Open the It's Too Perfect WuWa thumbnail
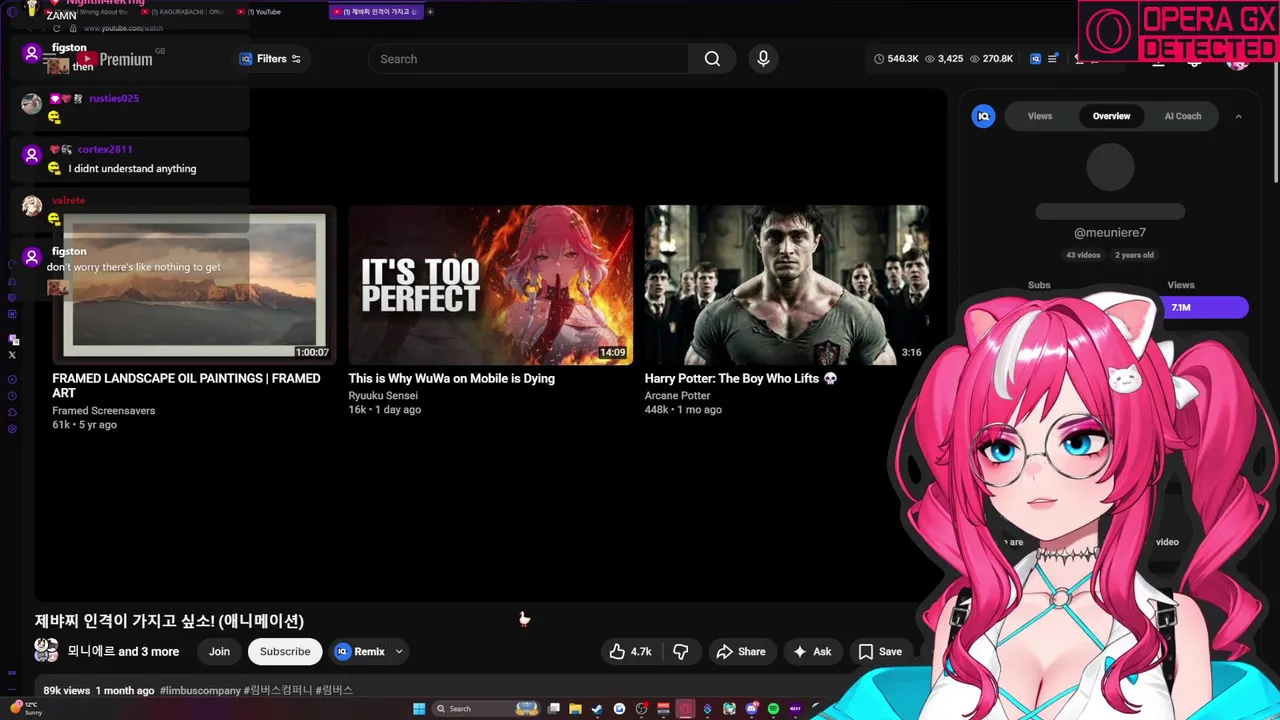The height and width of the screenshot is (720, 1280). tap(490, 285)
